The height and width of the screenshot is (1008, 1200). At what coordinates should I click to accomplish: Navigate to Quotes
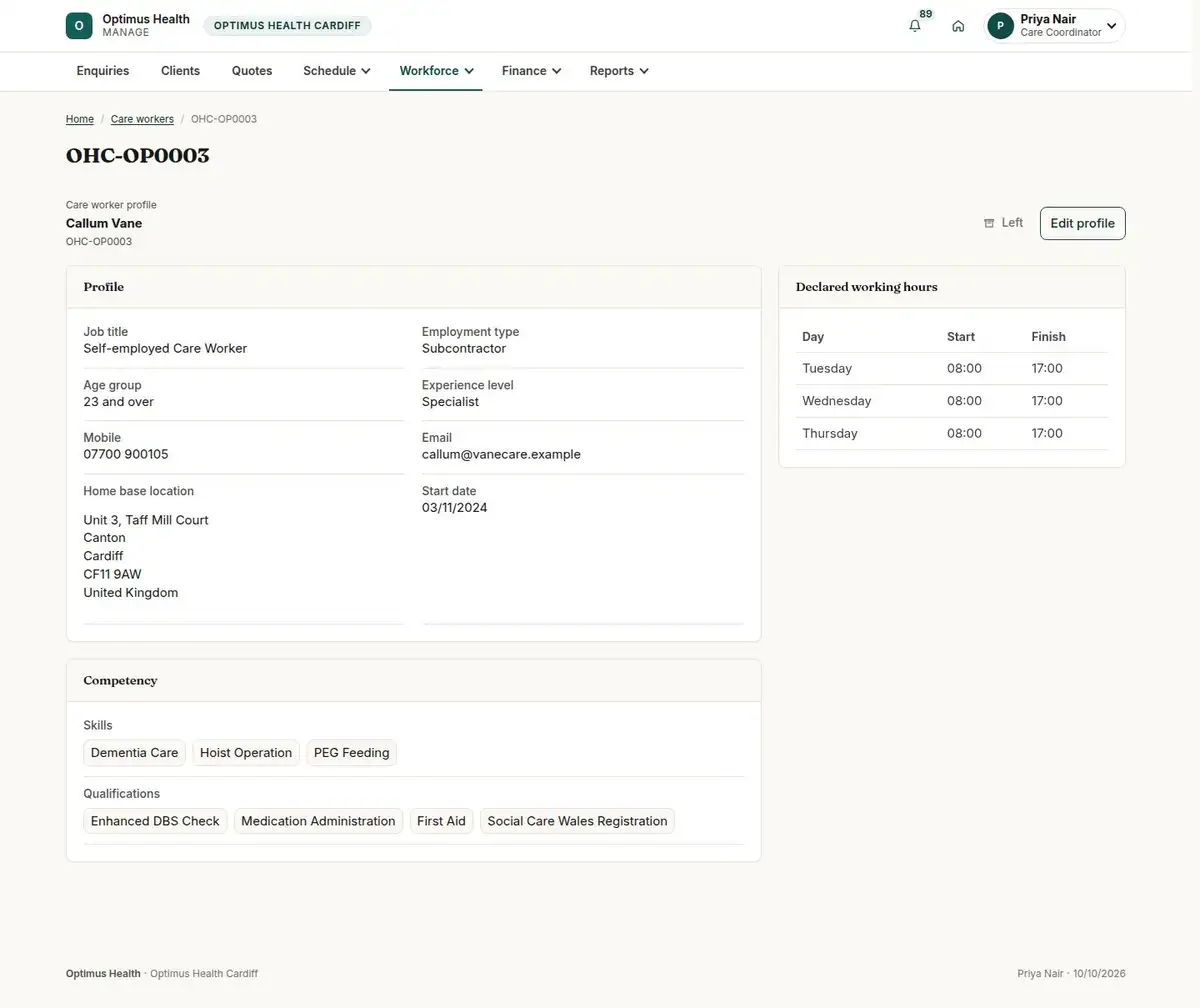click(x=252, y=71)
